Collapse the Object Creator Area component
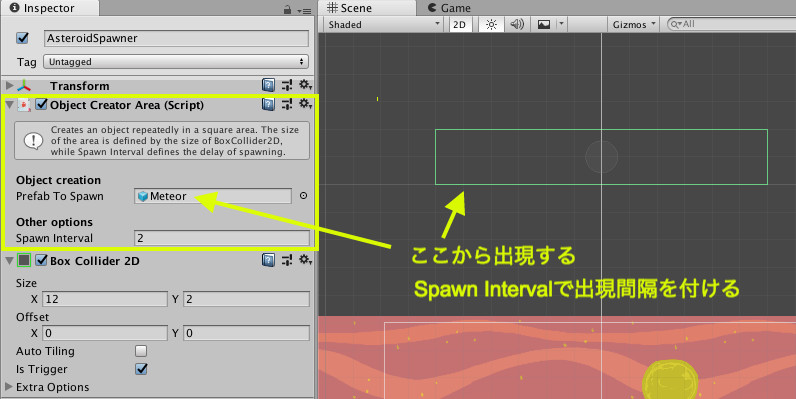 point(9,105)
